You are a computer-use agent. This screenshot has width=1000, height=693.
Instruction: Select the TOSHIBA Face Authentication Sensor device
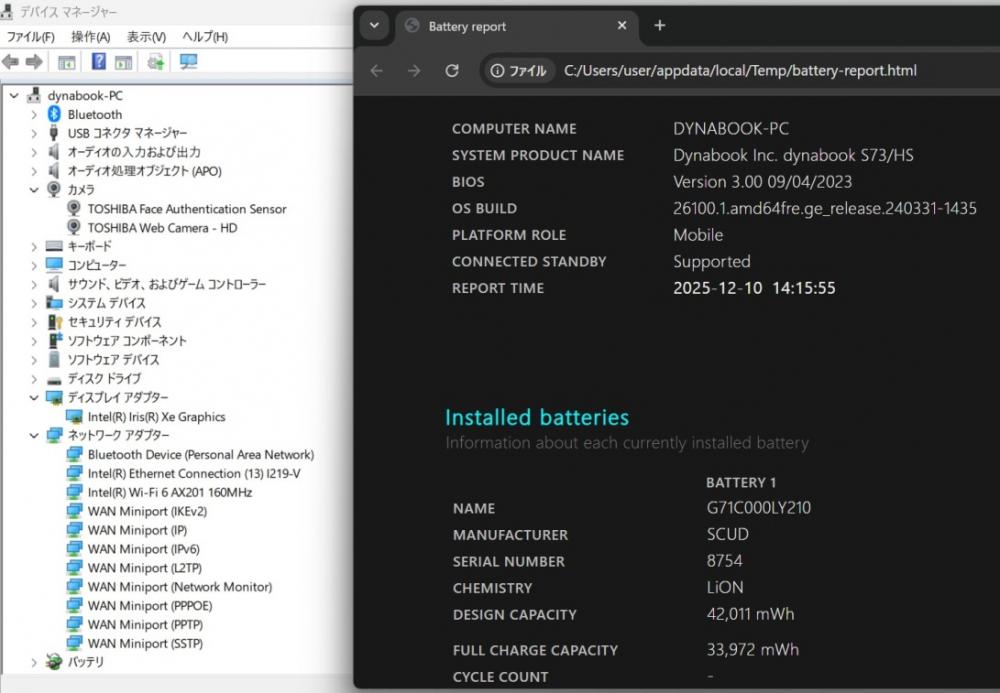(x=187, y=209)
